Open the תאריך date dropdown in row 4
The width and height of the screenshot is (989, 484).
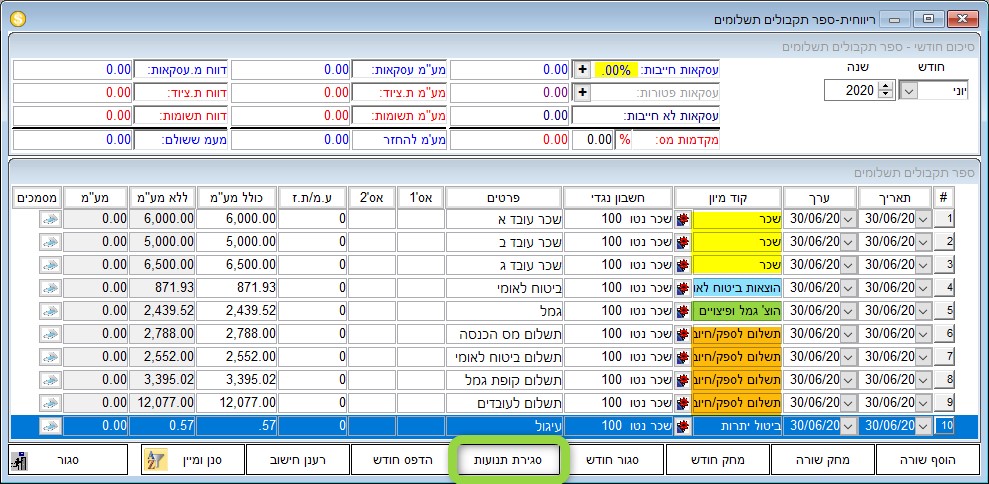[923, 288]
